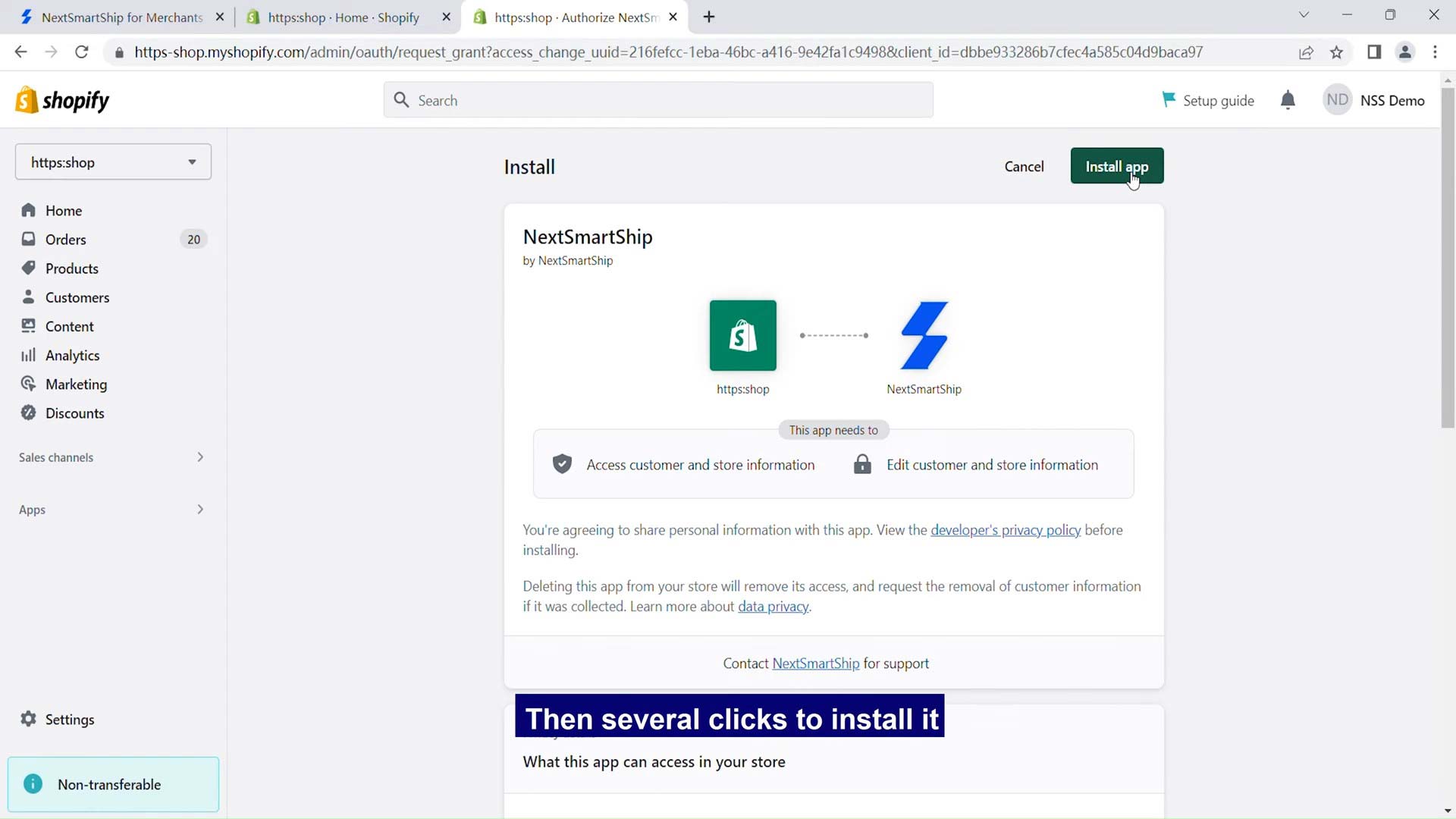Click the Install app button

tap(1116, 166)
